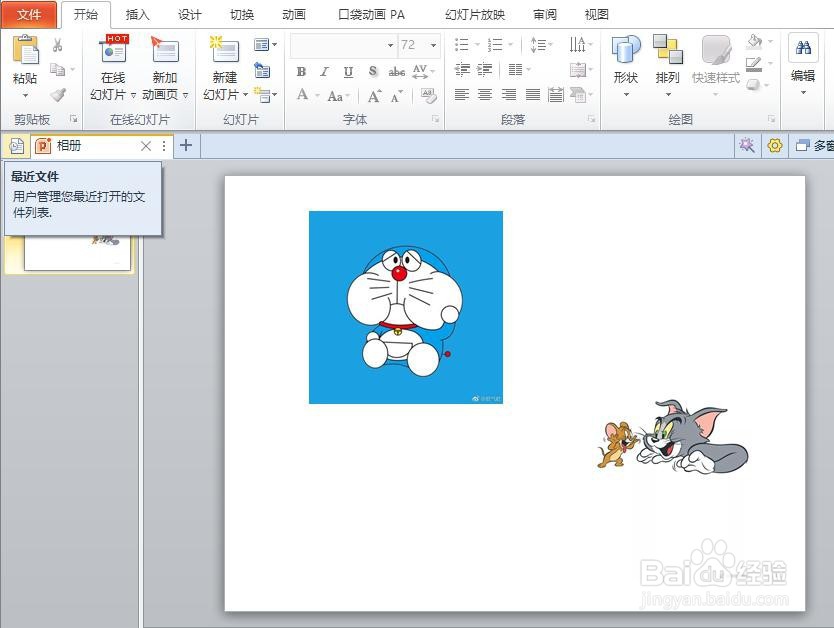Center align text
Viewport: 834px width, 628px height.
pos(485,95)
